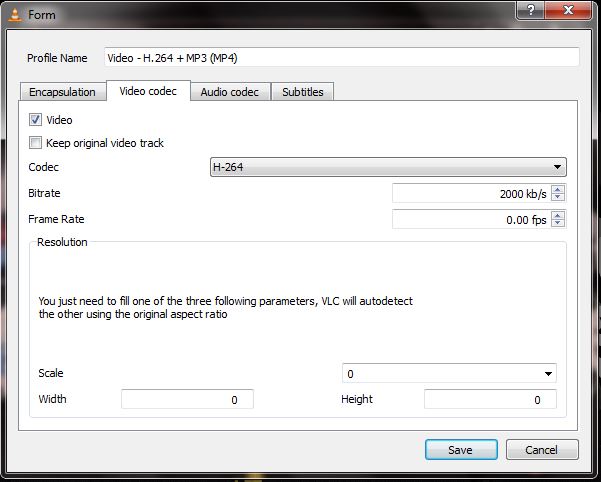
Task: Click the Width input field
Action: tap(187, 399)
